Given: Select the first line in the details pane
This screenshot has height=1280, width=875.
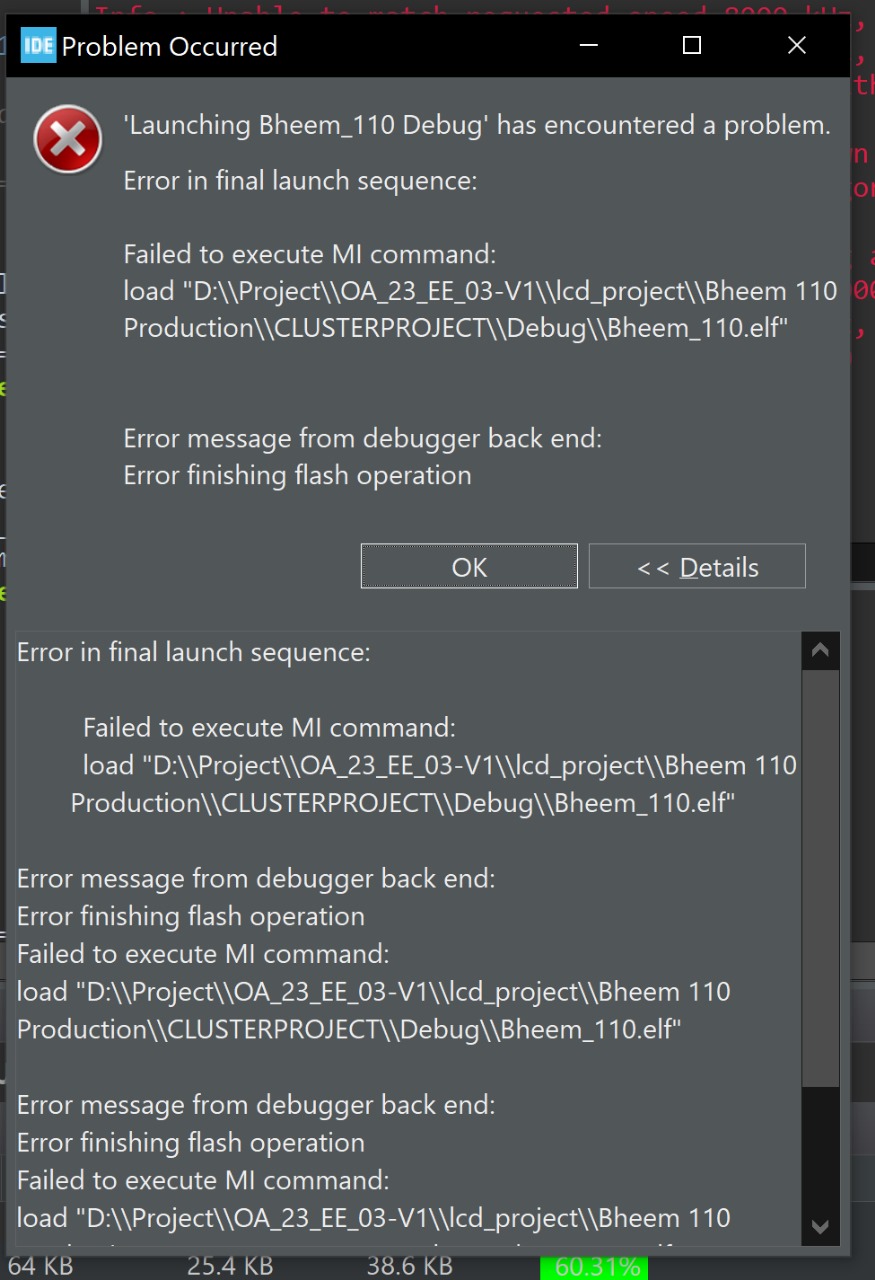Looking at the screenshot, I should tap(194, 652).
